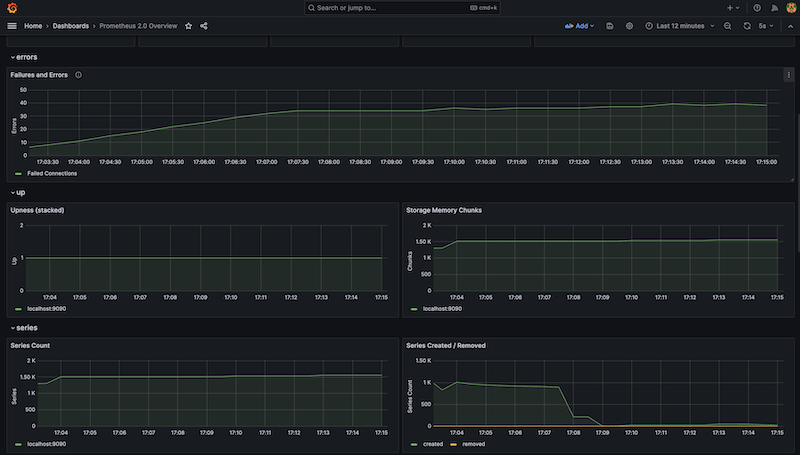Open the news feed icon
The height and width of the screenshot is (455, 800).
[774, 8]
